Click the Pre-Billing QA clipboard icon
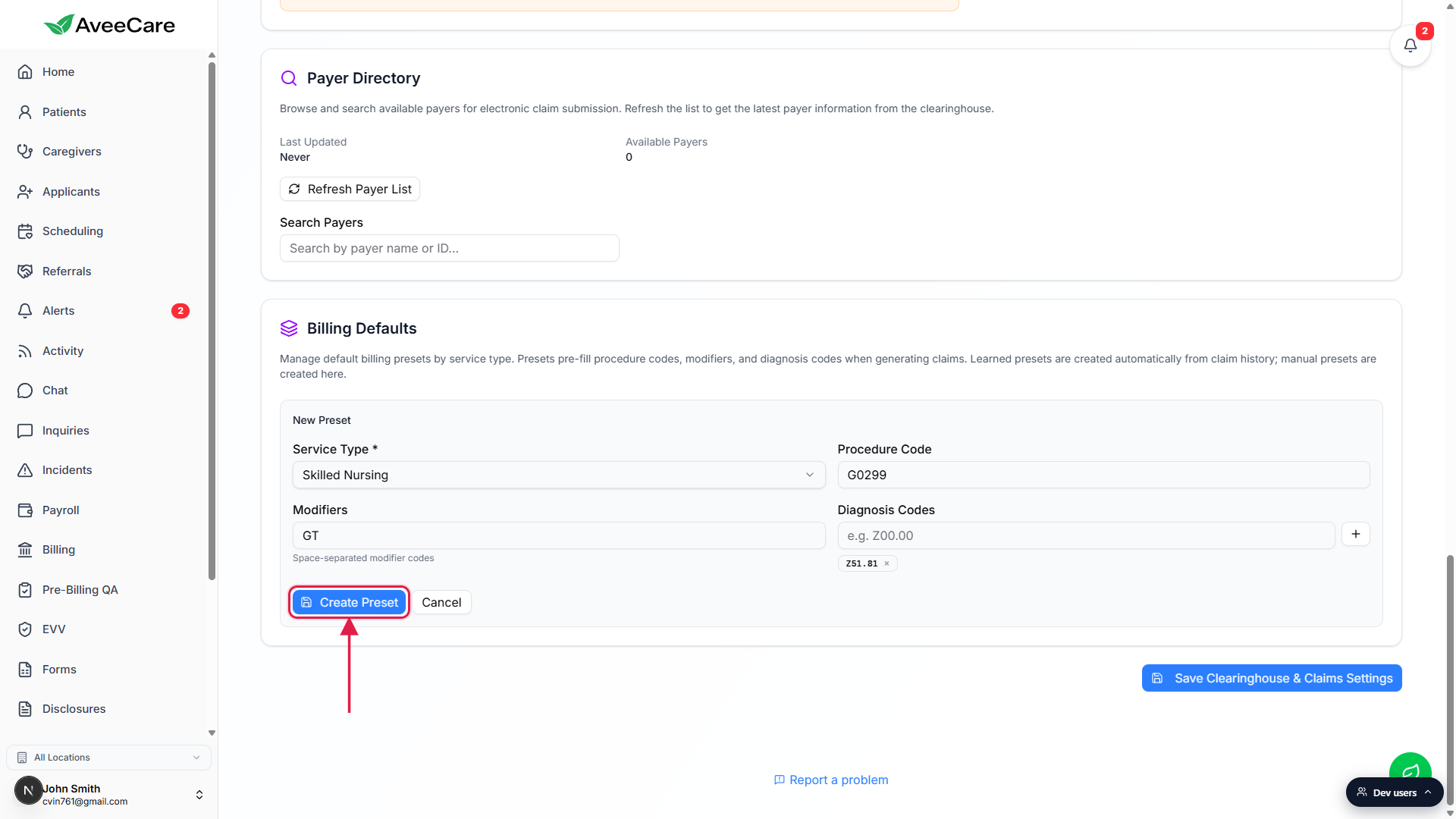 25,590
